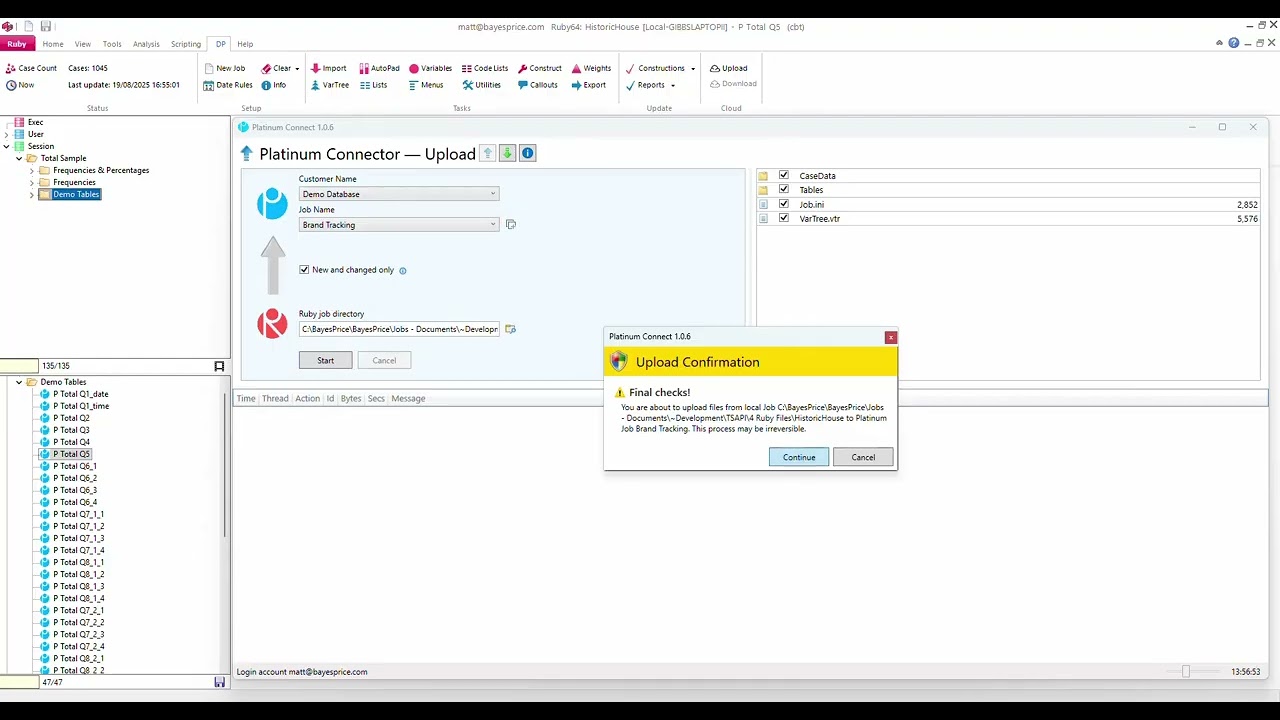Click Continue in Upload Confirmation dialog

point(799,457)
